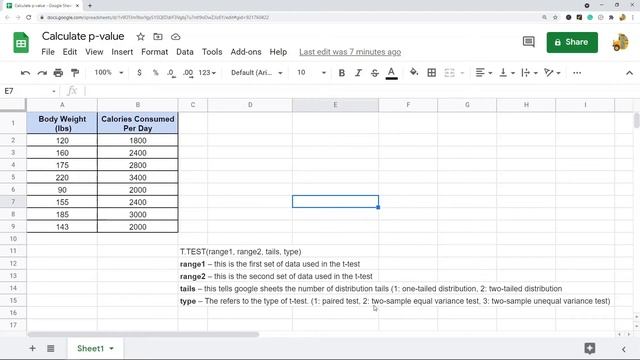The width and height of the screenshot is (640, 360).
Task: Open the Data menu
Action: point(185,52)
